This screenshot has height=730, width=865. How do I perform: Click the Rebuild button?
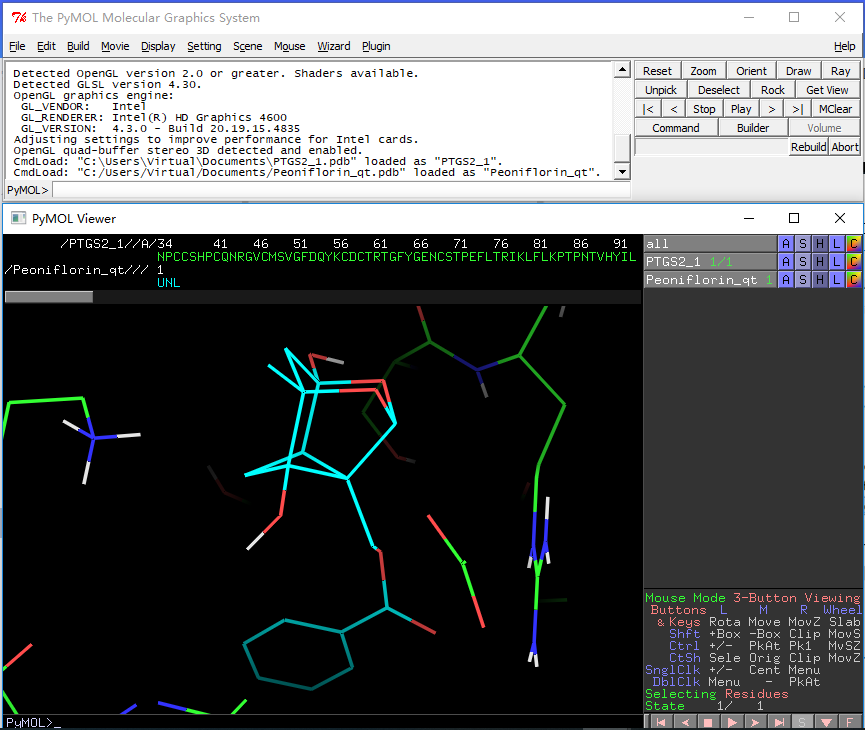click(808, 147)
